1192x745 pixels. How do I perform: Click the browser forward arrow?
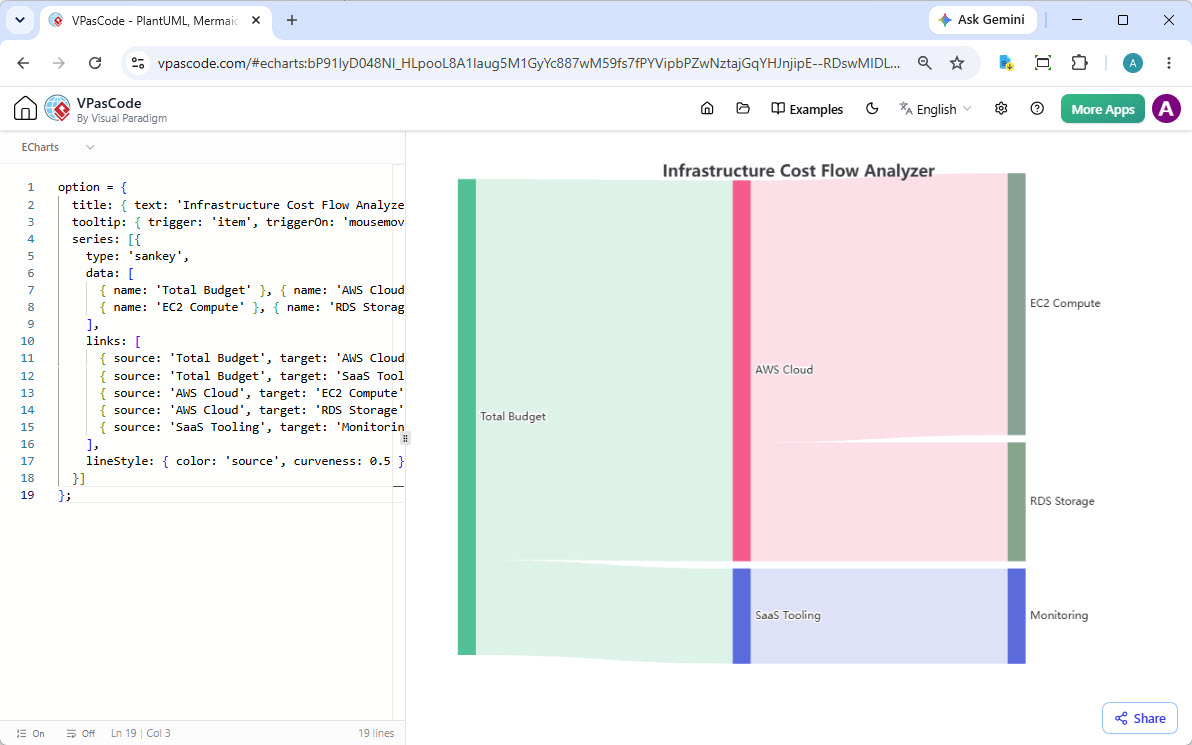tap(59, 63)
